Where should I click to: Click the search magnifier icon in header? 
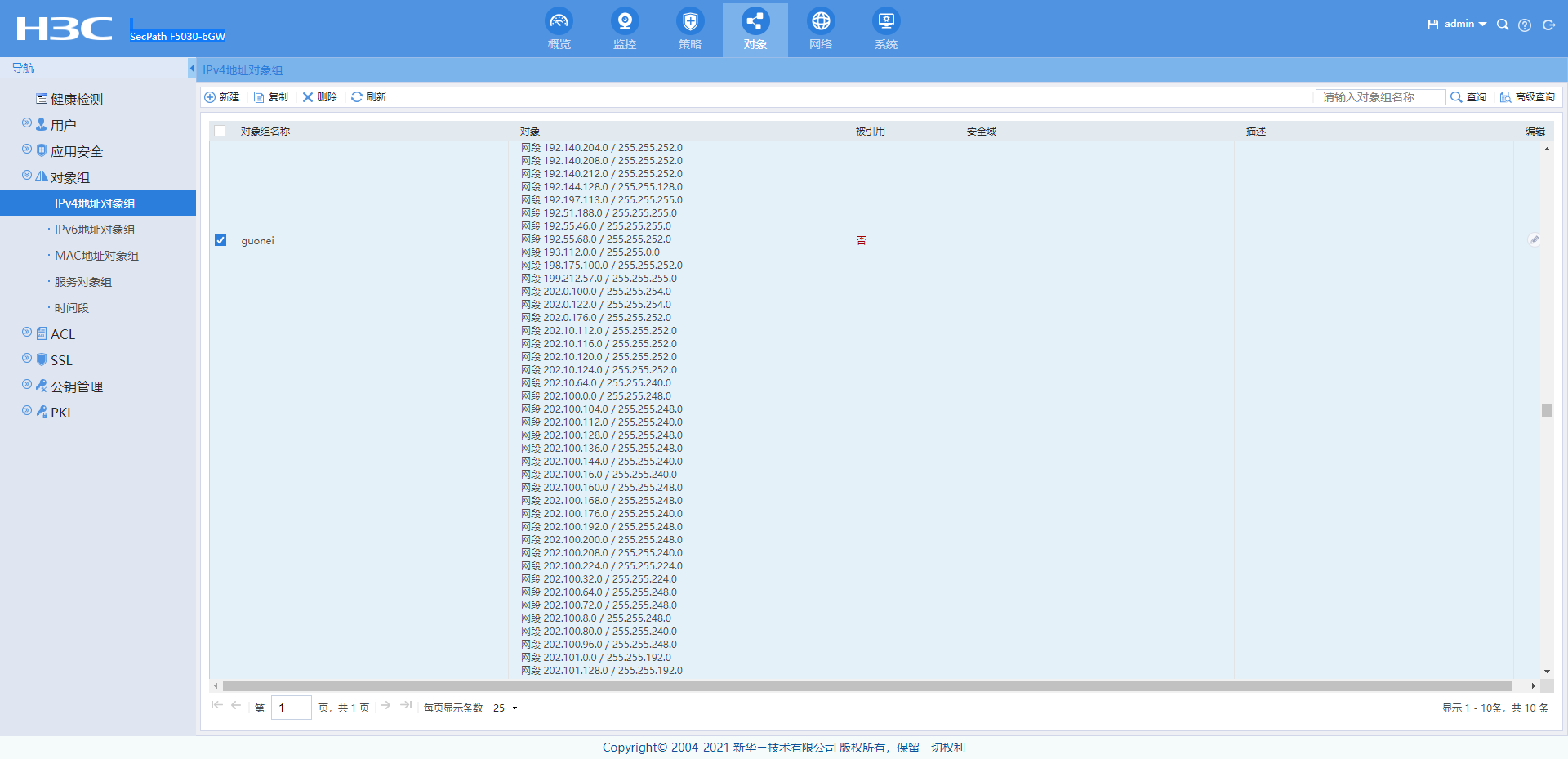[1503, 25]
